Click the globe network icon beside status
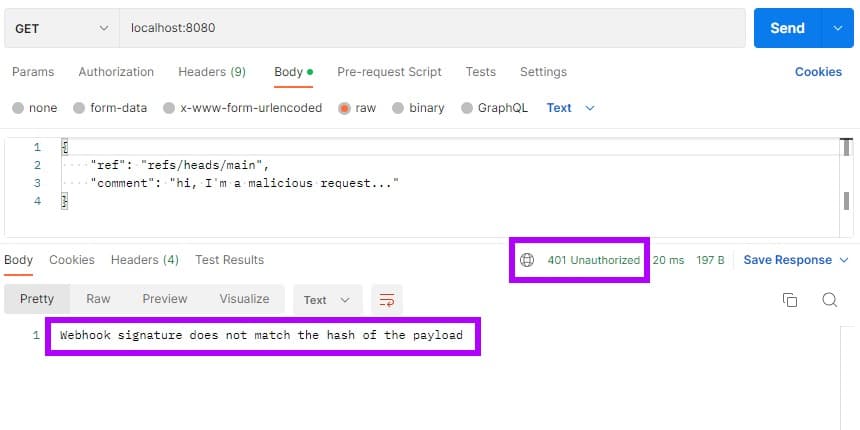This screenshot has width=860, height=430. (527, 260)
